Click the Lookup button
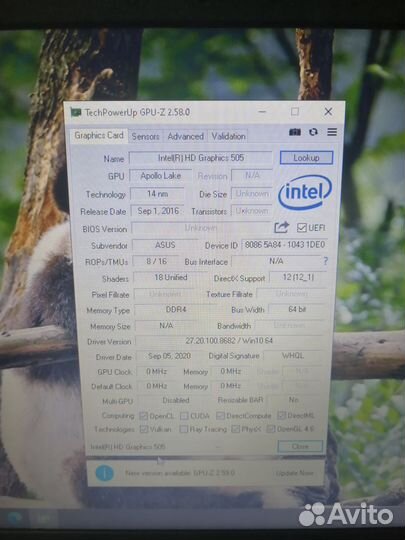Viewport: 405px width, 540px height. click(306, 158)
